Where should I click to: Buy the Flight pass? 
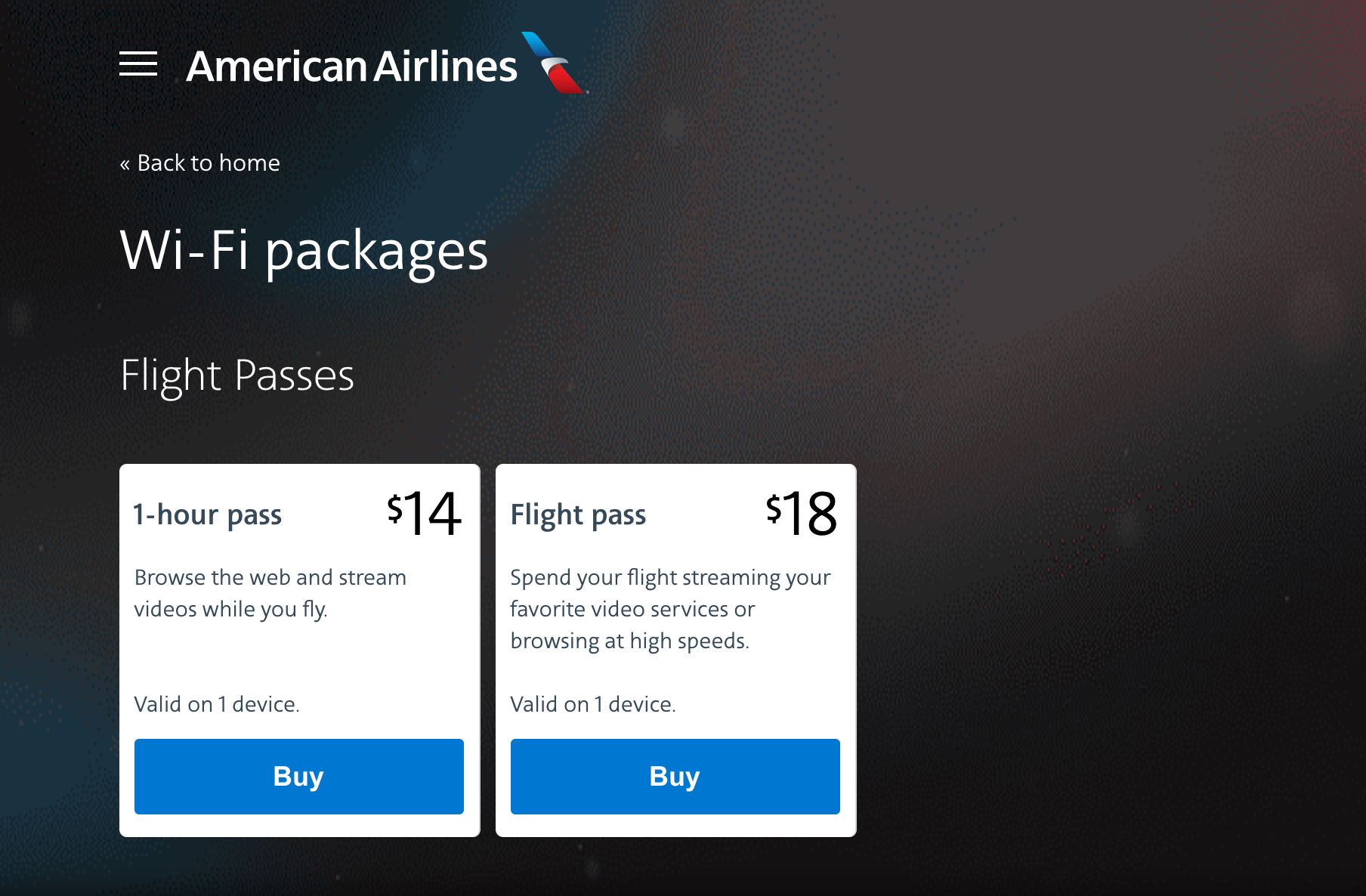pos(675,776)
